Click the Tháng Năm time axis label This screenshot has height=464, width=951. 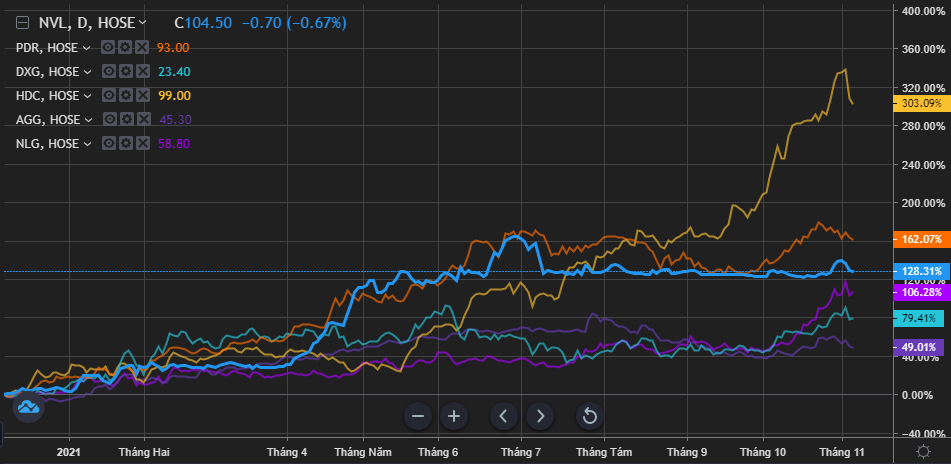pos(363,452)
